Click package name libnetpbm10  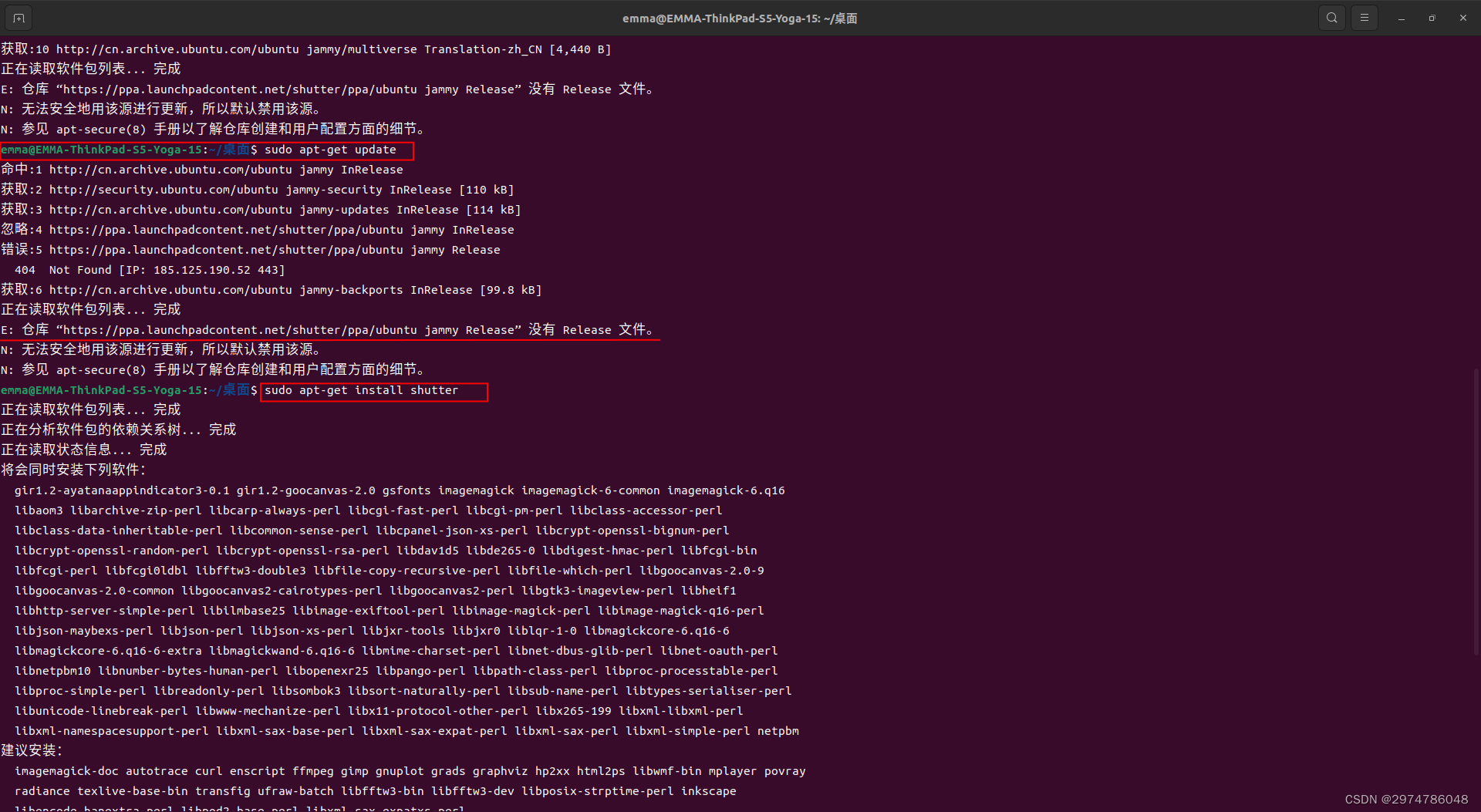tap(52, 671)
